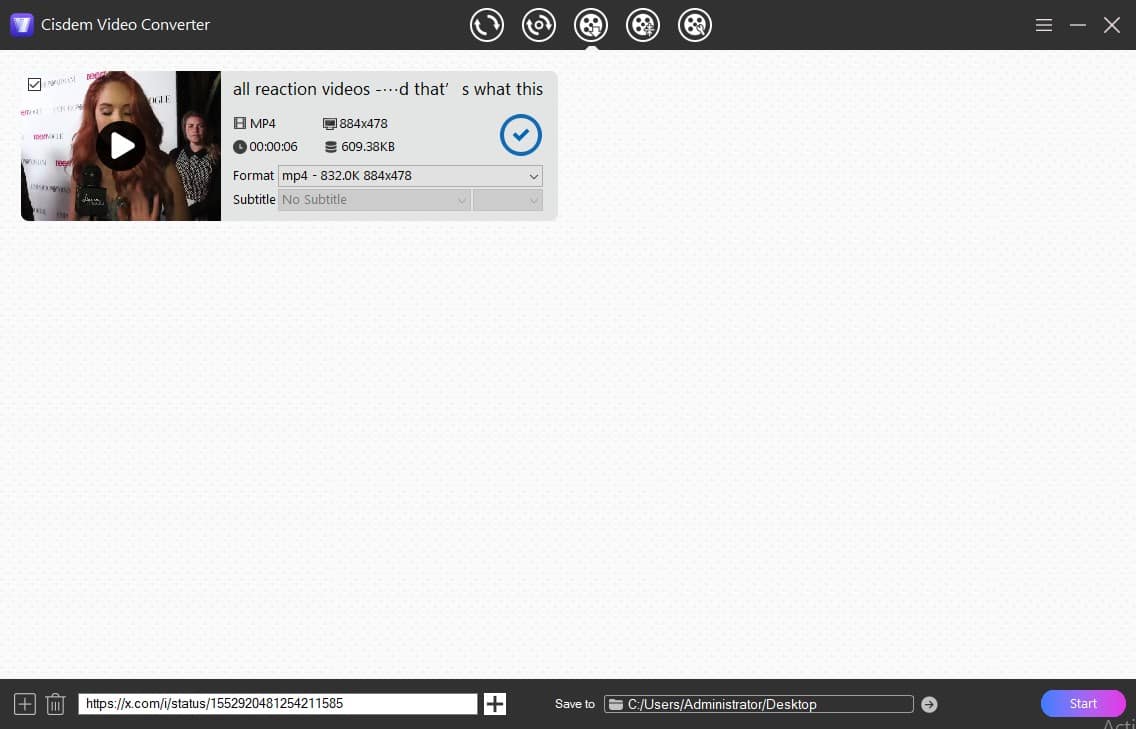Focus the URL input field
This screenshot has height=729, width=1136.
(277, 704)
